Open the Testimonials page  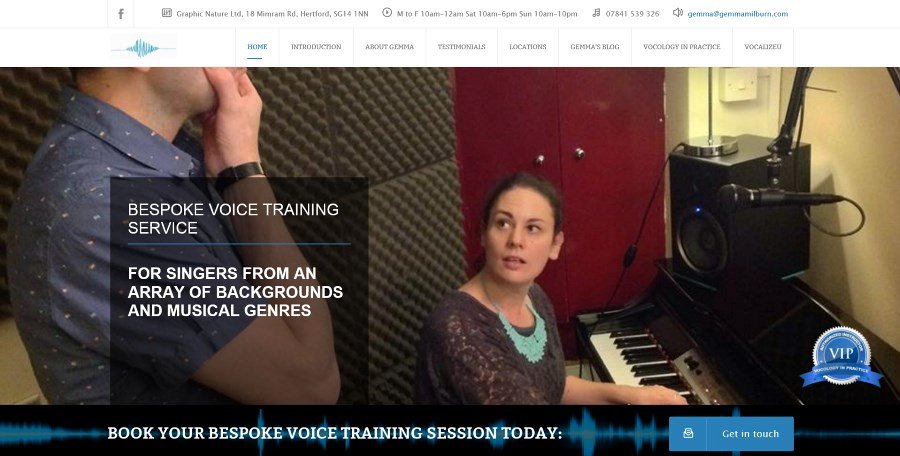pyautogui.click(x=461, y=47)
